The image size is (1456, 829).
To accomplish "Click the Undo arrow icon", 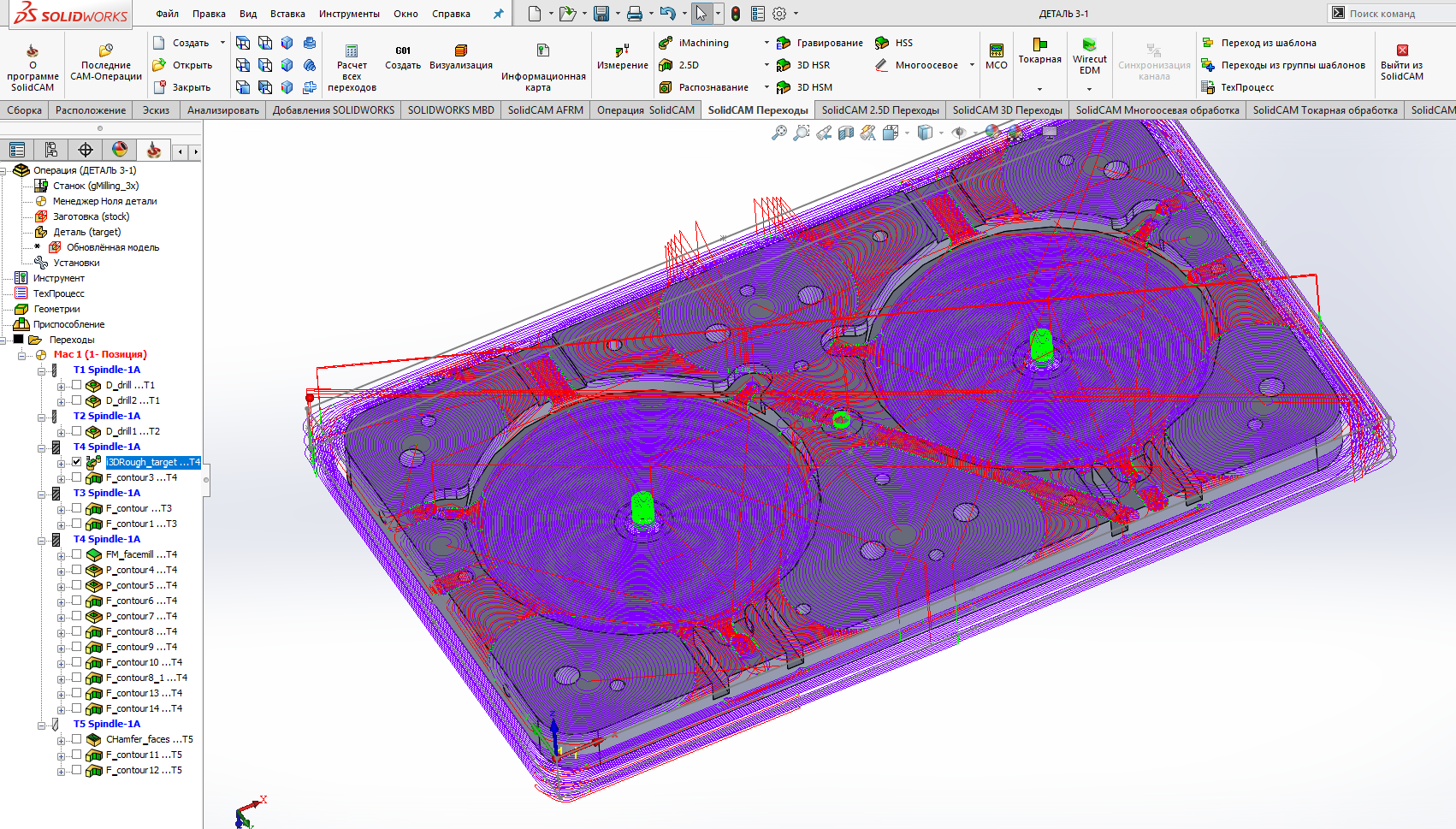I will [668, 14].
